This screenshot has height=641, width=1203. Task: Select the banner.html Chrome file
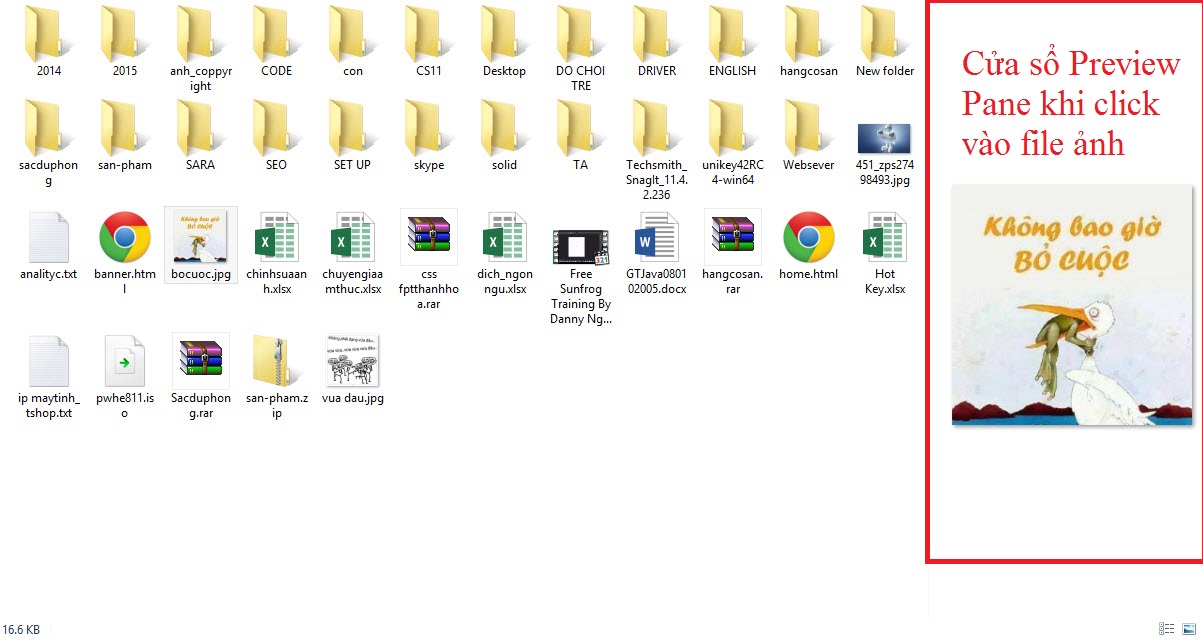(124, 253)
